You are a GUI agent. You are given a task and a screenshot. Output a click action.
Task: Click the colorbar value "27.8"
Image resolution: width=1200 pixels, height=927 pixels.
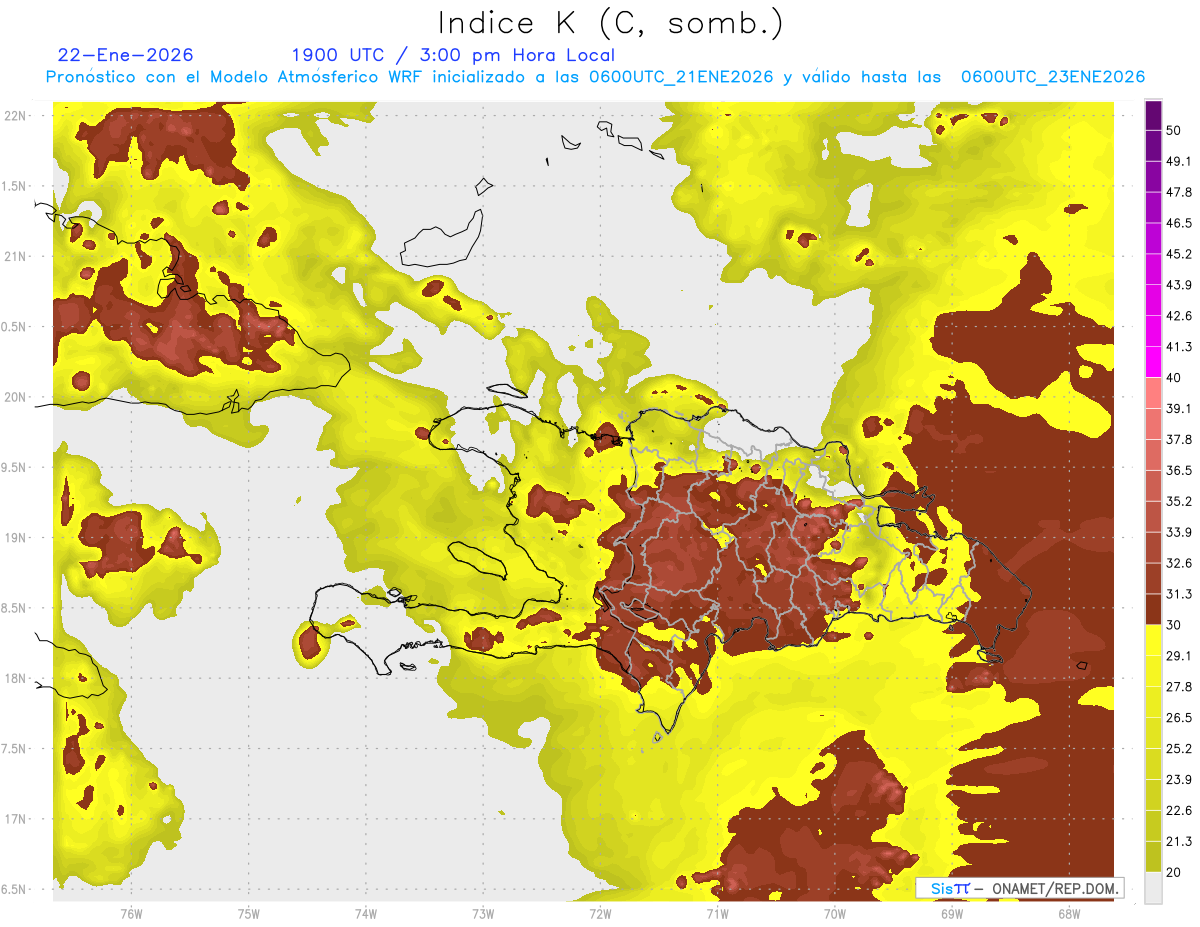pos(1179,686)
